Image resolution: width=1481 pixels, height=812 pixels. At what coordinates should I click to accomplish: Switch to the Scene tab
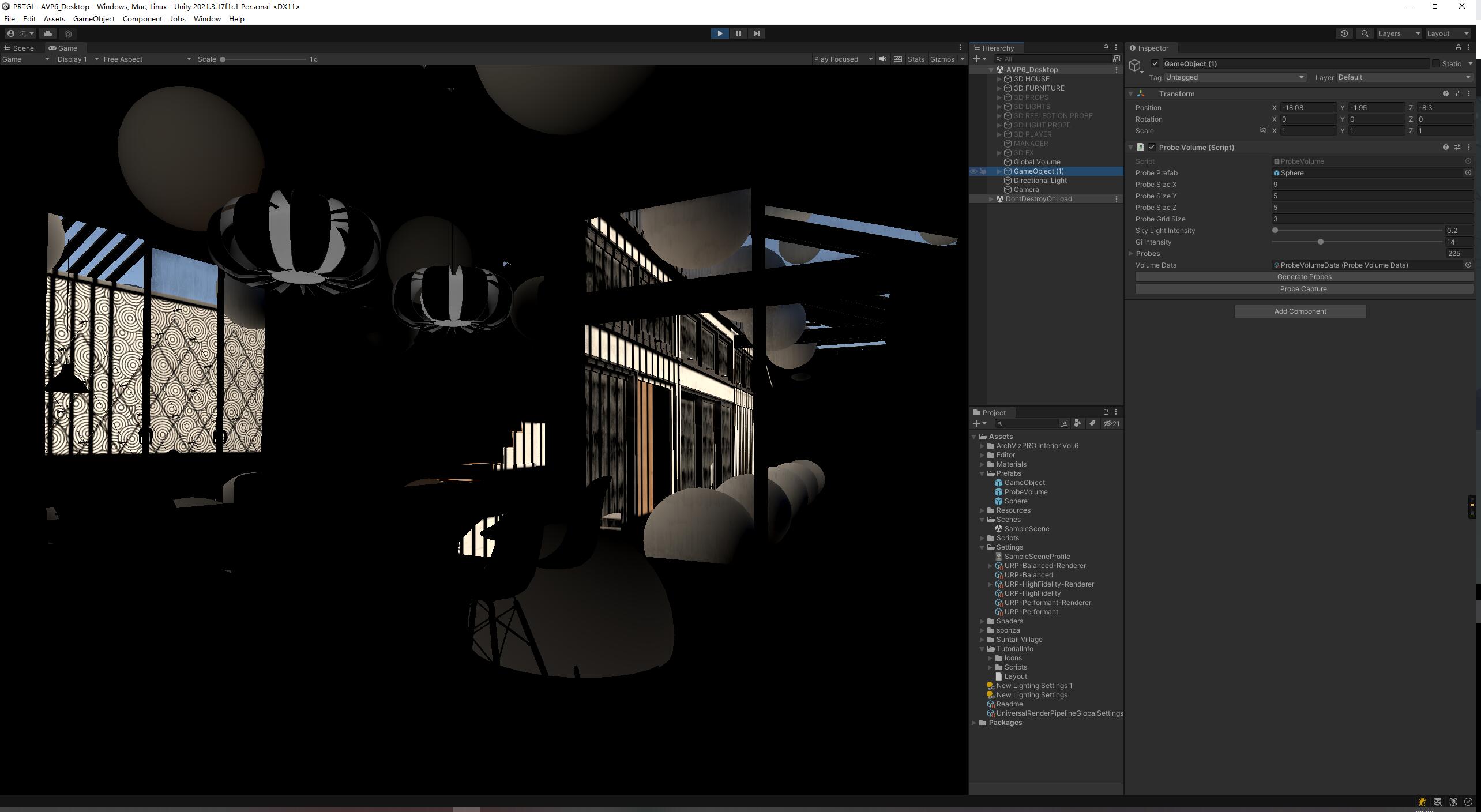[19, 48]
